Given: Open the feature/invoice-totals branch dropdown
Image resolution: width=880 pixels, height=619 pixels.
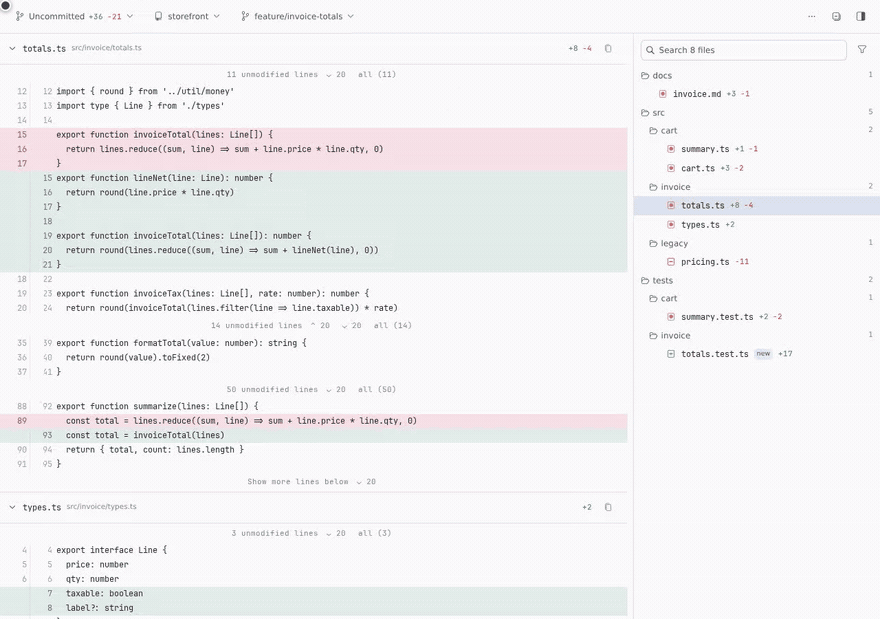Looking at the screenshot, I should (x=297, y=16).
